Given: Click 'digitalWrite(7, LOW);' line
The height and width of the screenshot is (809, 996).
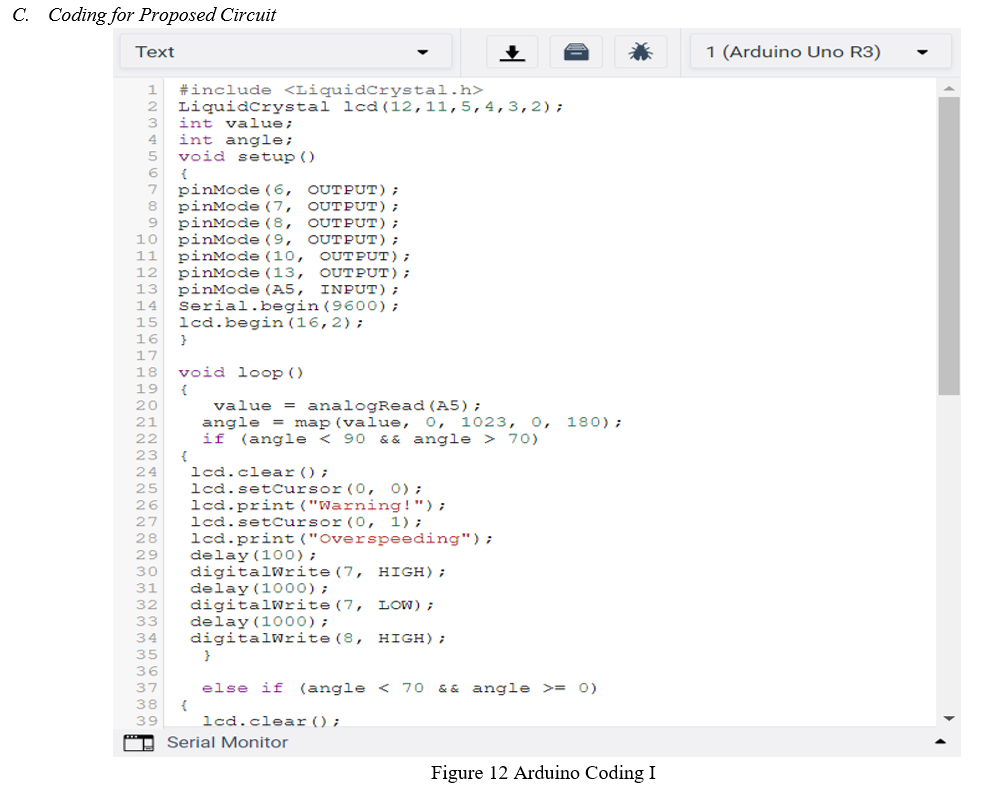Looking at the screenshot, I should coord(312,605).
